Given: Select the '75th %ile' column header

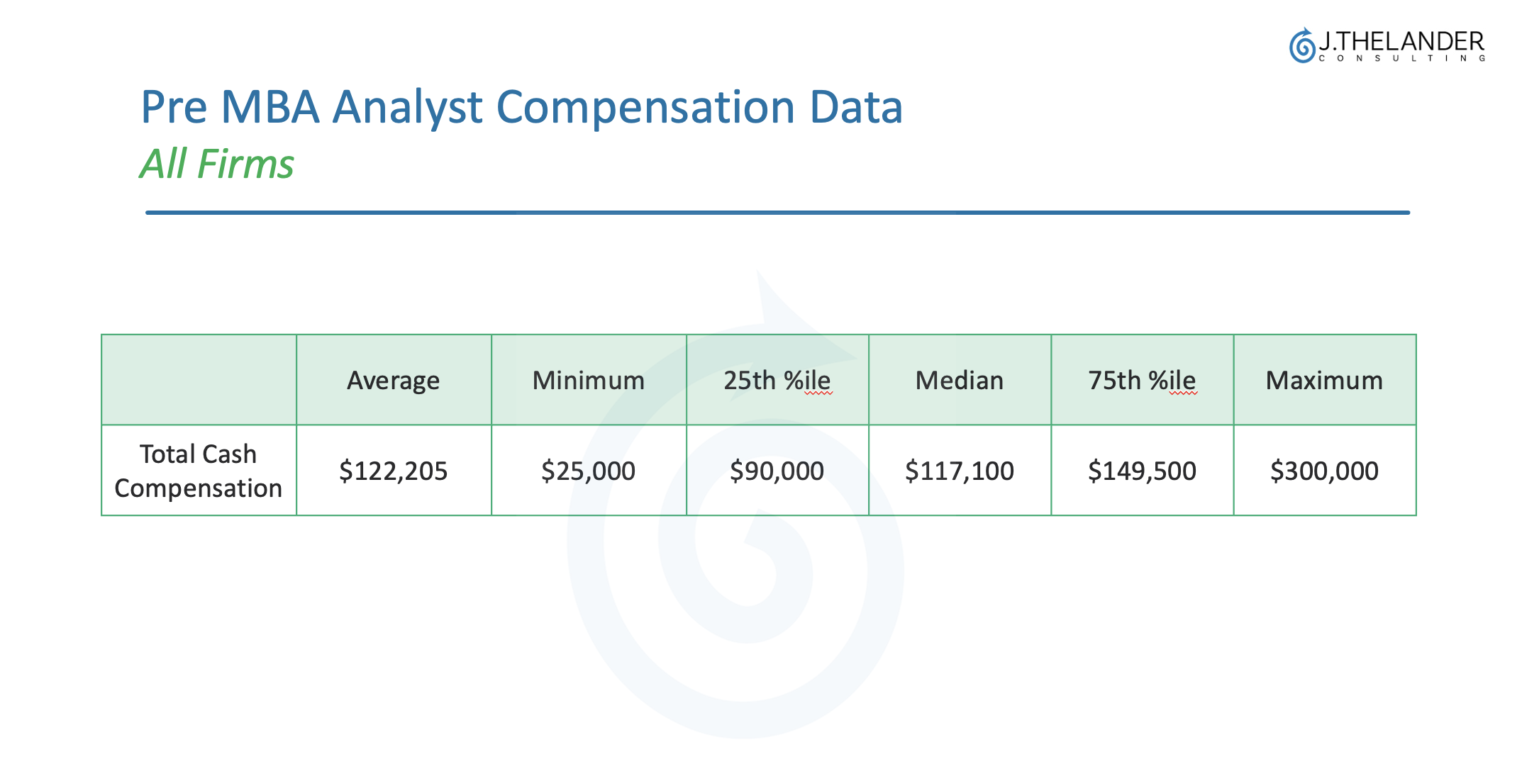Looking at the screenshot, I should 1141,381.
